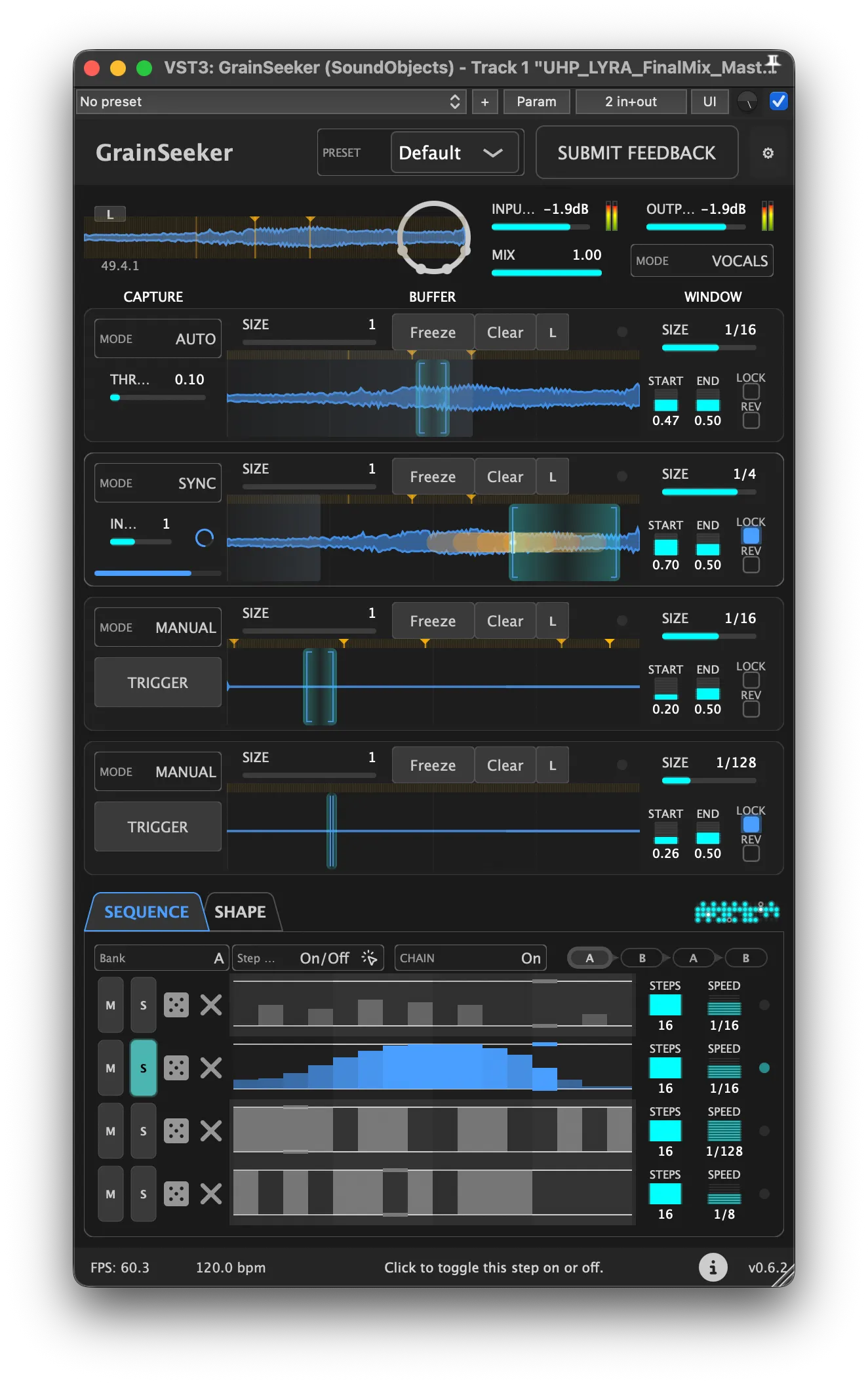Viewport: 868px width, 1384px height.
Task: Change MODE MANUAL selector in fourth row
Action: [158, 771]
